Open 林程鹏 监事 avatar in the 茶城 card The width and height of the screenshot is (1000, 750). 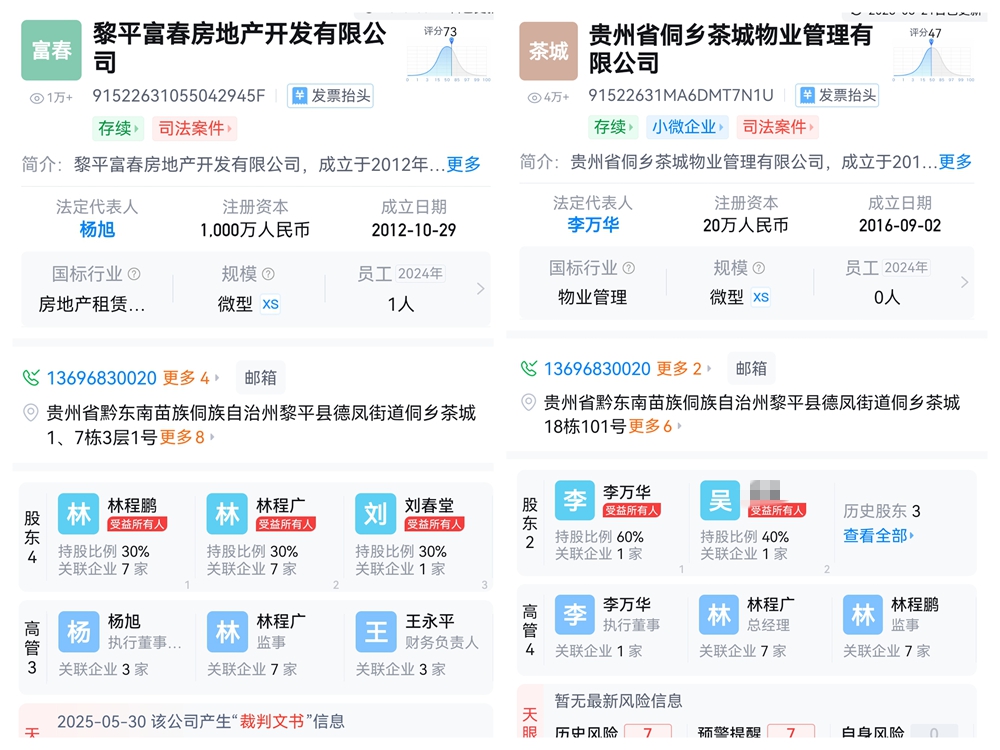(x=863, y=615)
